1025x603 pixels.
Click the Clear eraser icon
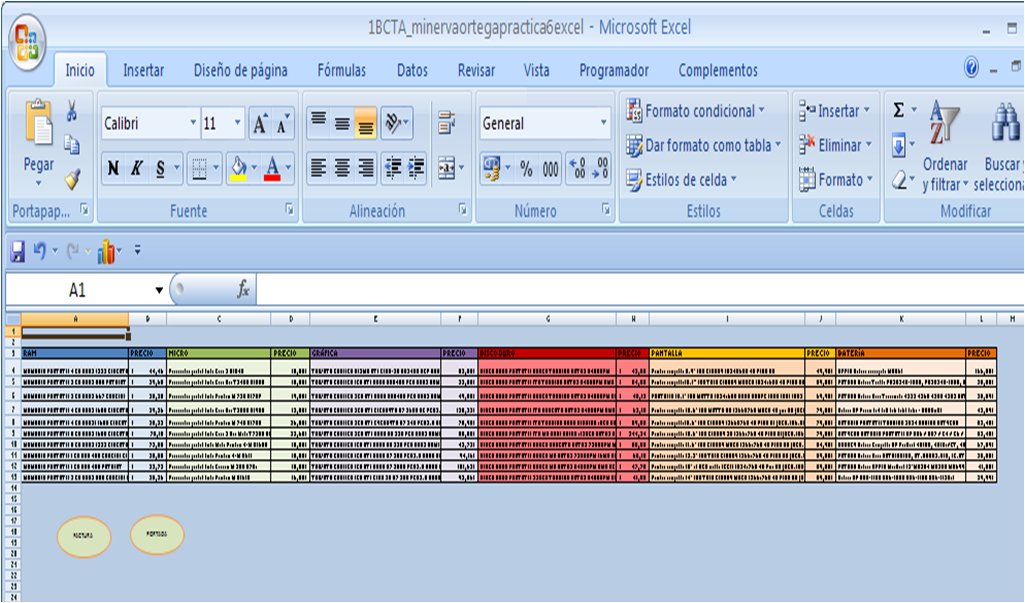[x=899, y=179]
